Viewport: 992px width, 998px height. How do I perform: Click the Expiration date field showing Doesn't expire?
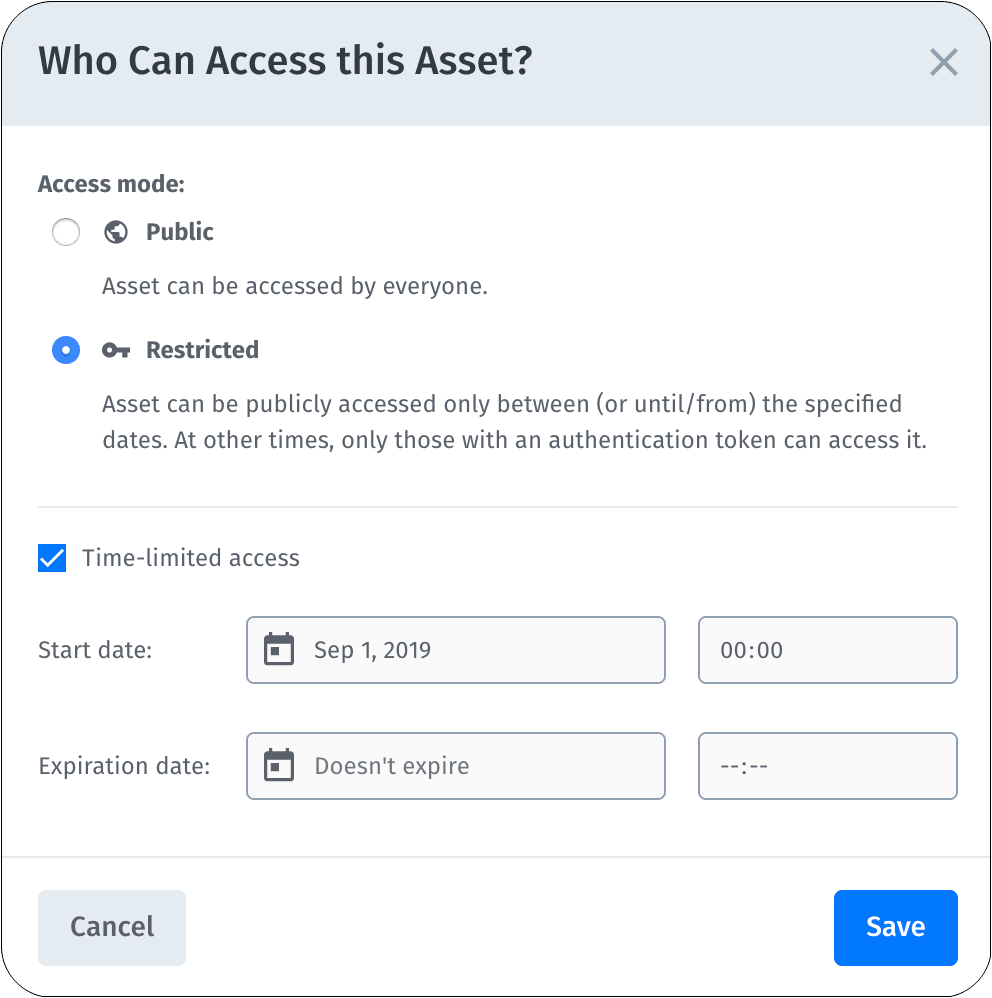(455, 766)
